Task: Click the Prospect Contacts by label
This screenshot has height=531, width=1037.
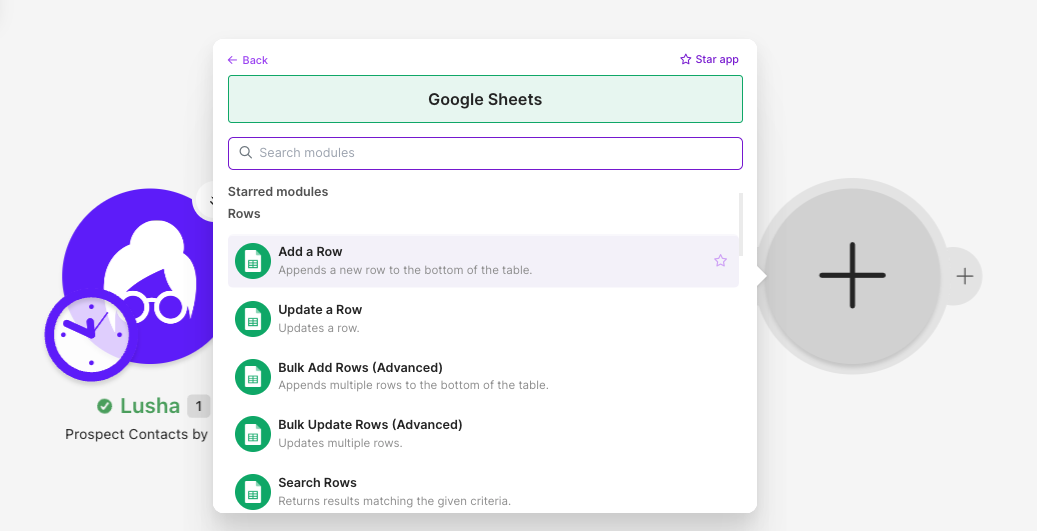Action: [x=136, y=434]
